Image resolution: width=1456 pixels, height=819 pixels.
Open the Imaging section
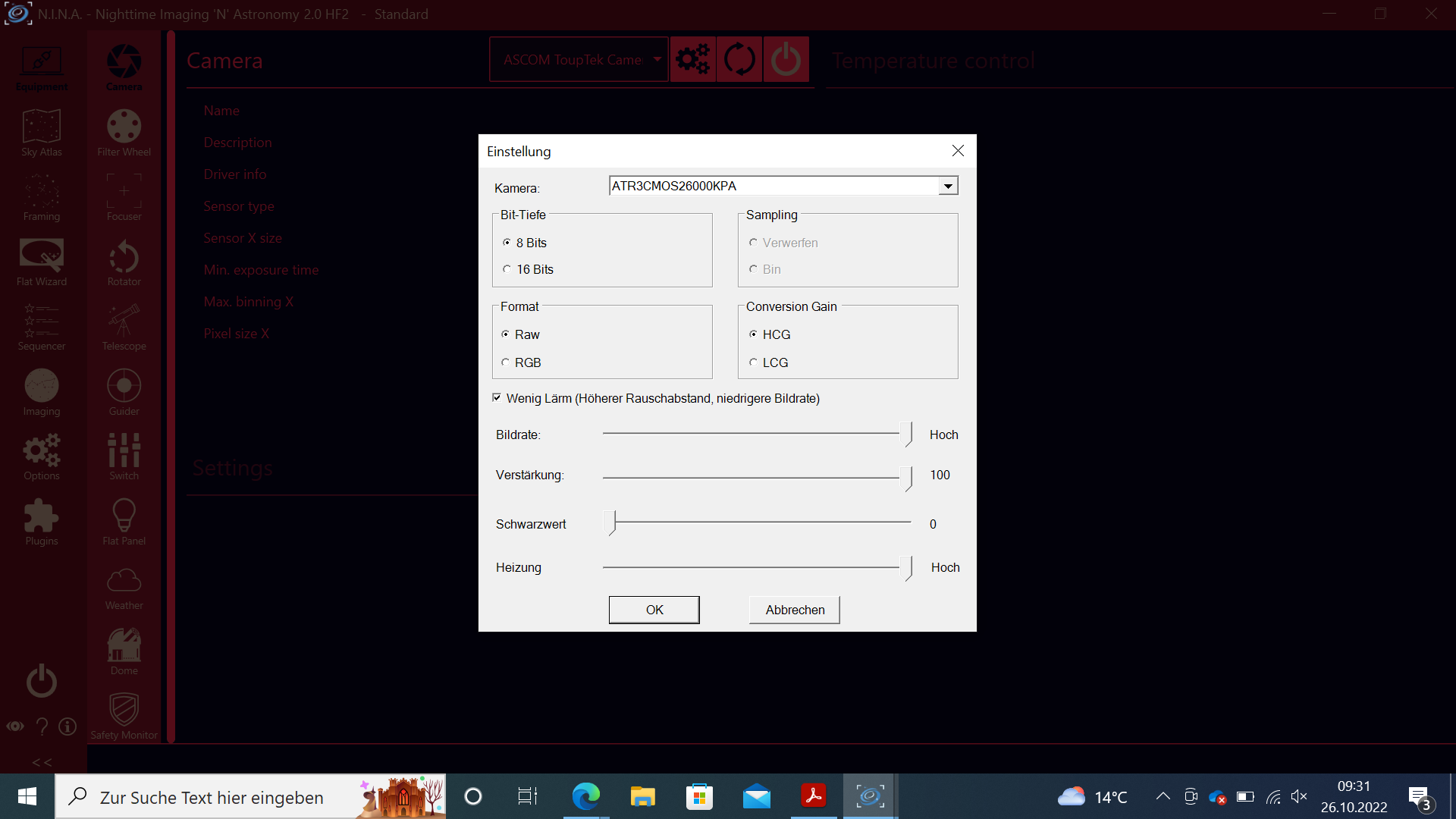pos(42,393)
